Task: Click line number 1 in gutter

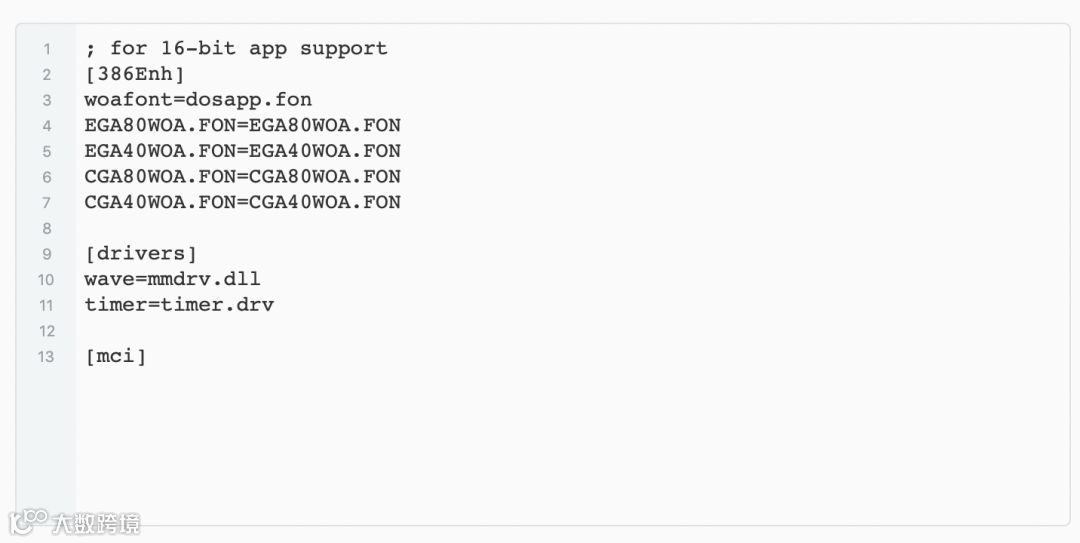Action: click(x=47, y=49)
